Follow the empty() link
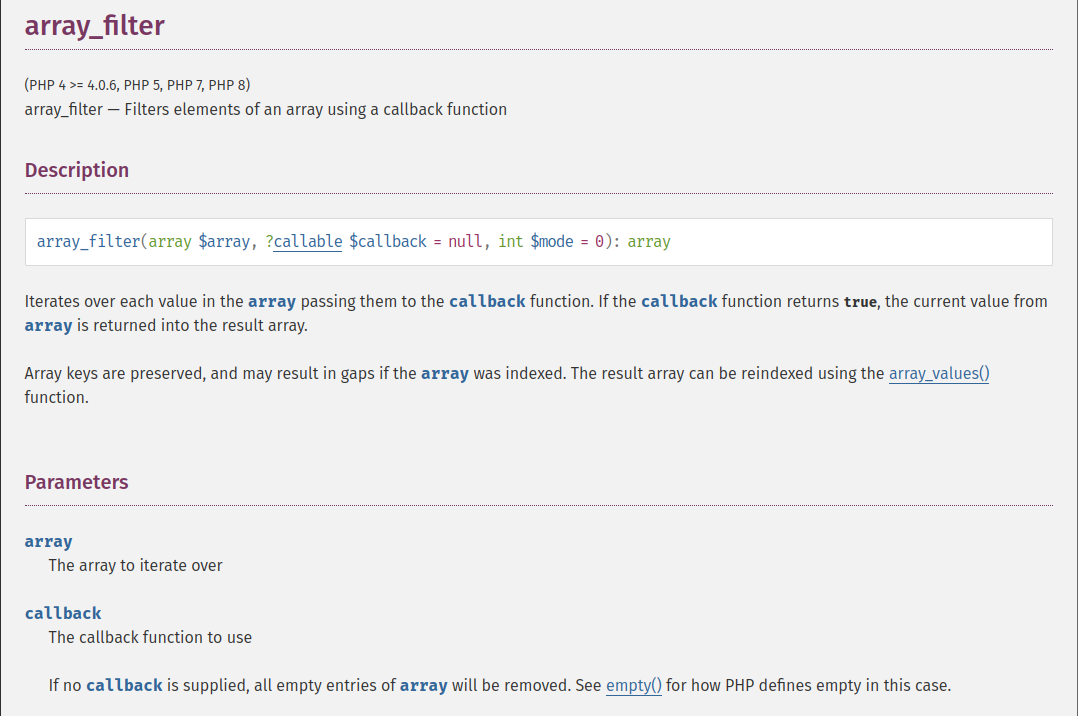Image resolution: width=1078 pixels, height=716 pixels. tap(633, 686)
